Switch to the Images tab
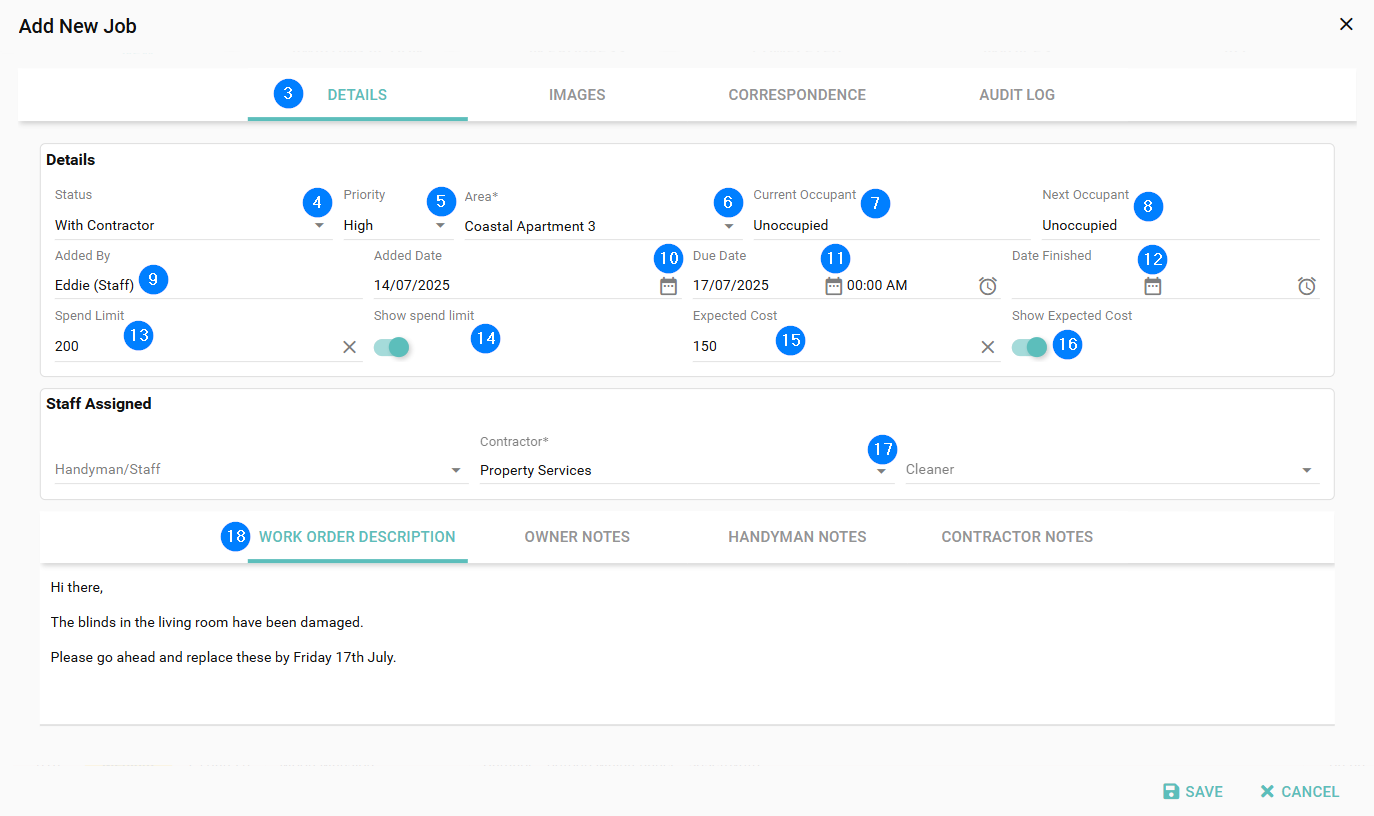This screenshot has height=816, width=1374. coord(577,95)
